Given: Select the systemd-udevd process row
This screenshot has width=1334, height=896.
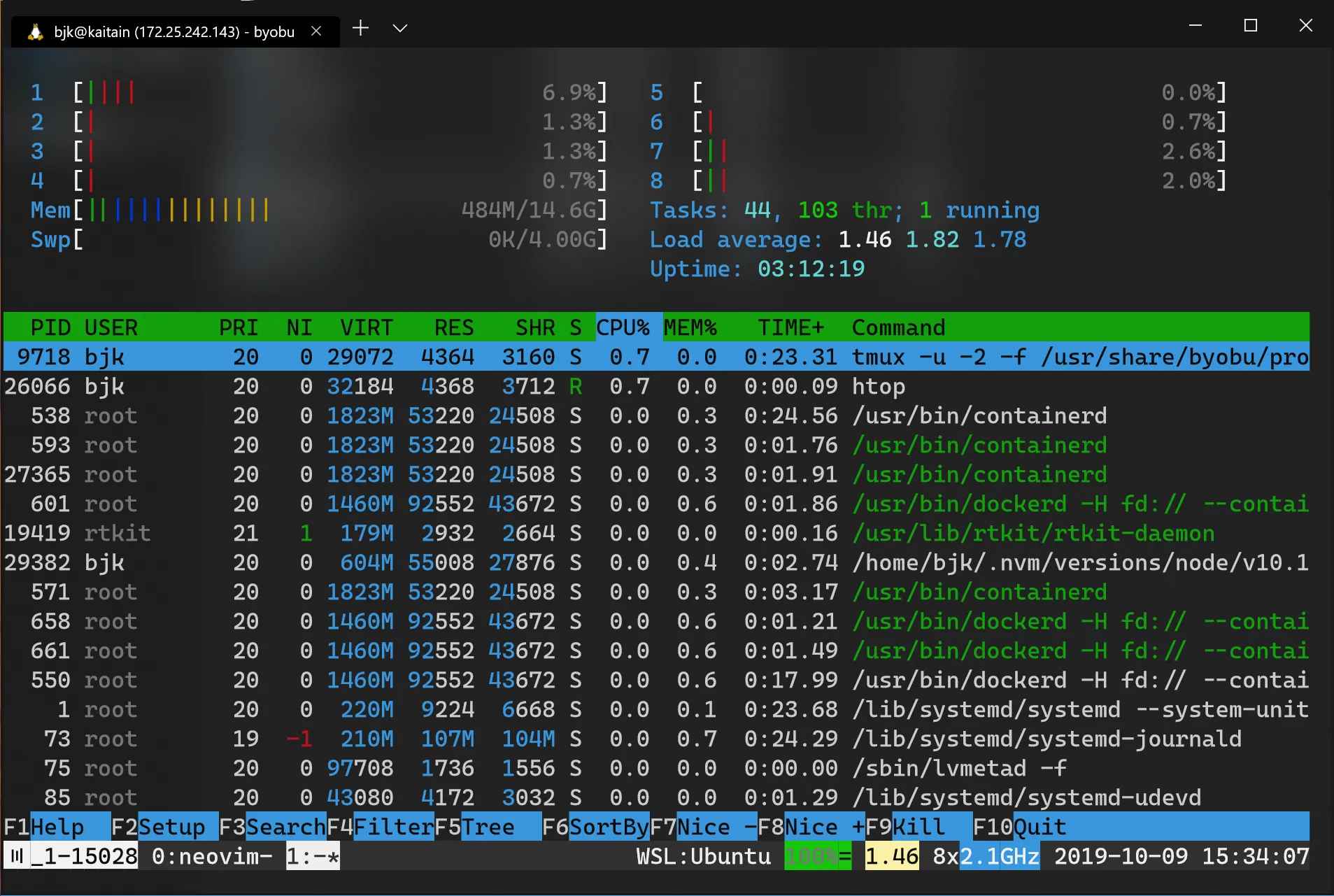Looking at the screenshot, I should (656, 797).
